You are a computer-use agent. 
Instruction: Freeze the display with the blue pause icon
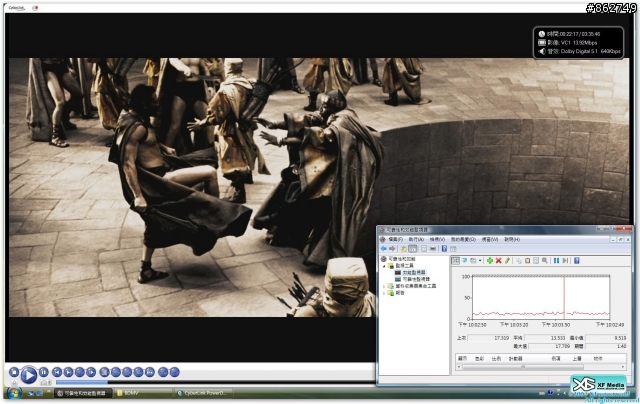pos(556,260)
